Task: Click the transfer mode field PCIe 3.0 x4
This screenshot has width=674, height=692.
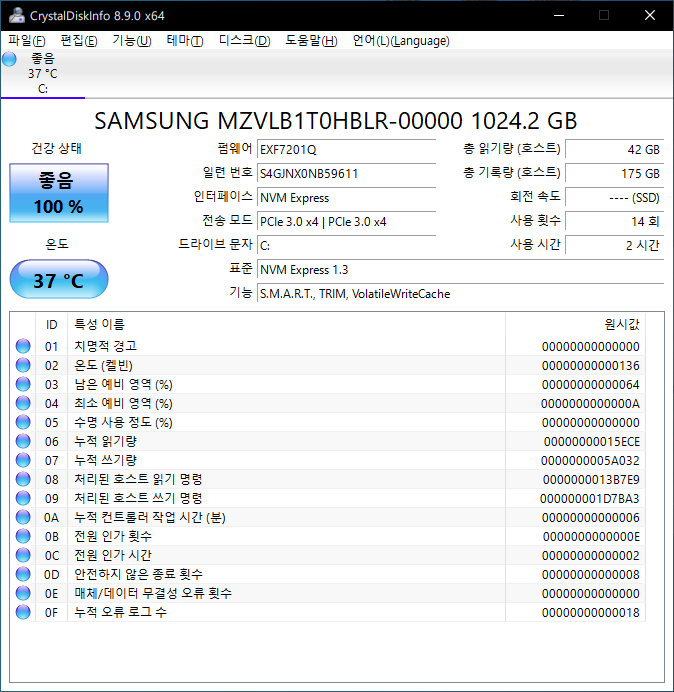Action: click(x=346, y=222)
